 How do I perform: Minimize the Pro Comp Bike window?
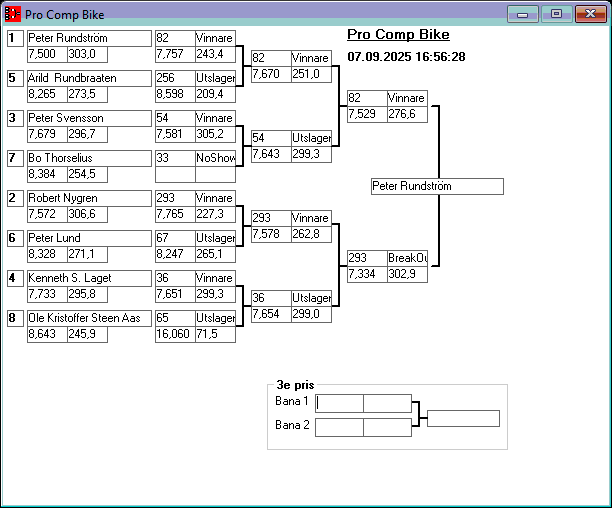[522, 14]
